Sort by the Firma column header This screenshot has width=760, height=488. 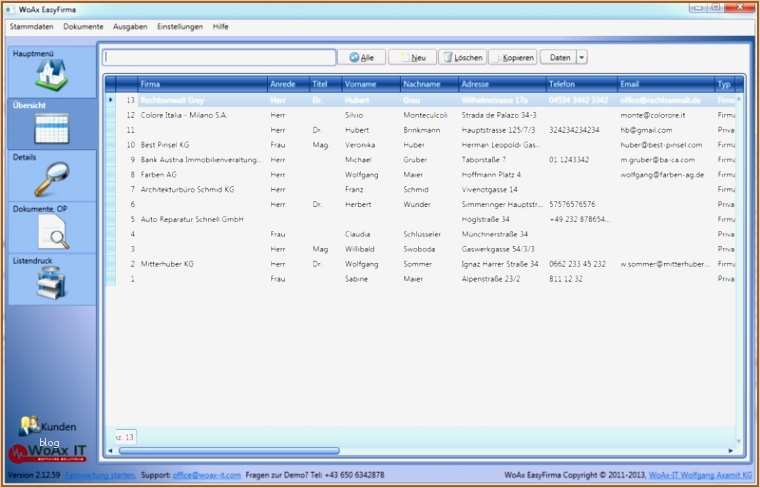(202, 84)
